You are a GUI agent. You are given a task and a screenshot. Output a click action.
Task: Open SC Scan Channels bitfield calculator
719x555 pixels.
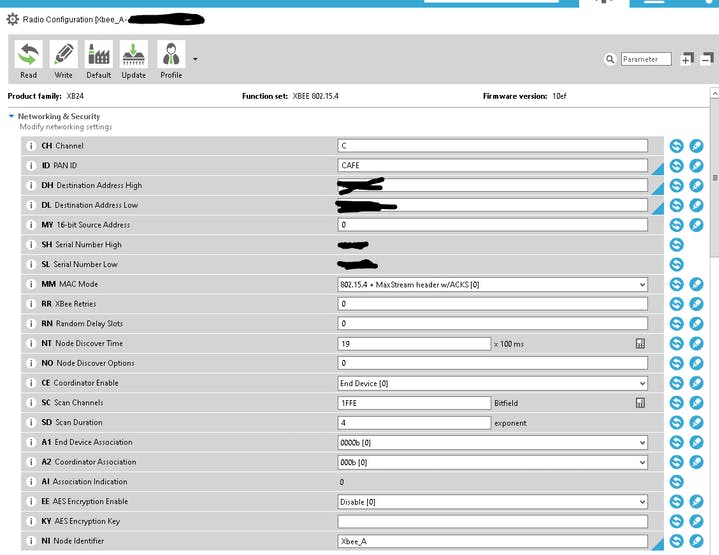click(640, 403)
